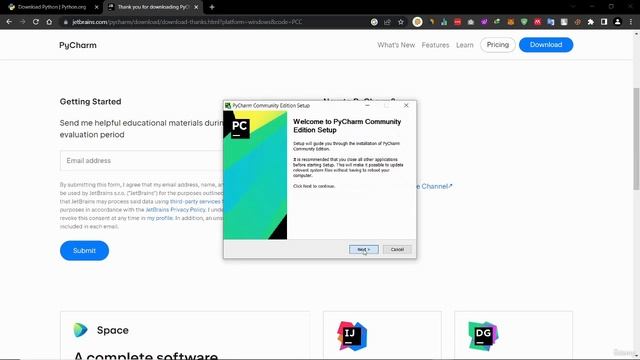This screenshot has width=640, height=360.
Task: Minimize the PyCharm Setup dialog
Action: pyautogui.click(x=367, y=105)
